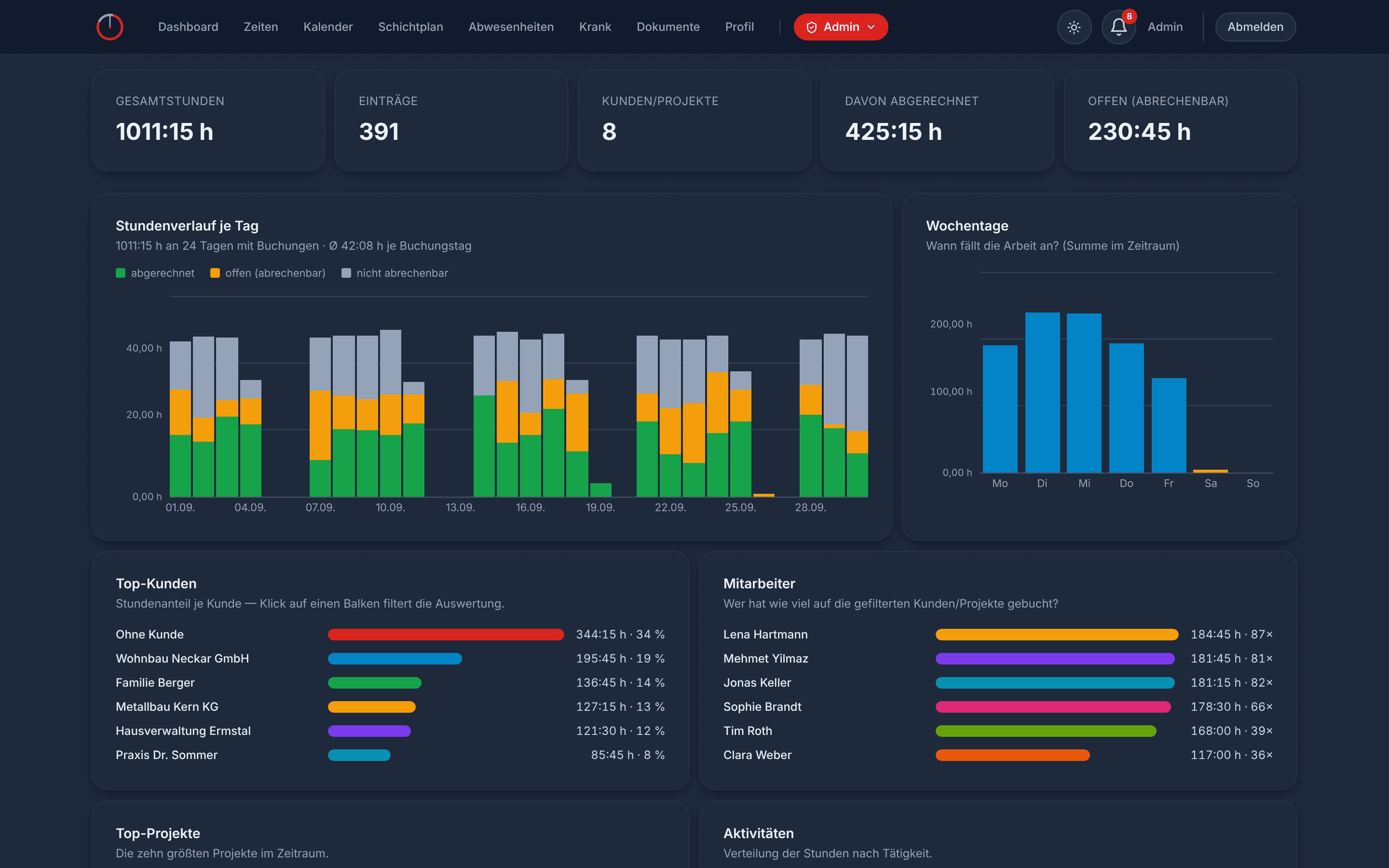Open the Dashboard nav item
1389x868 pixels.
tap(188, 27)
